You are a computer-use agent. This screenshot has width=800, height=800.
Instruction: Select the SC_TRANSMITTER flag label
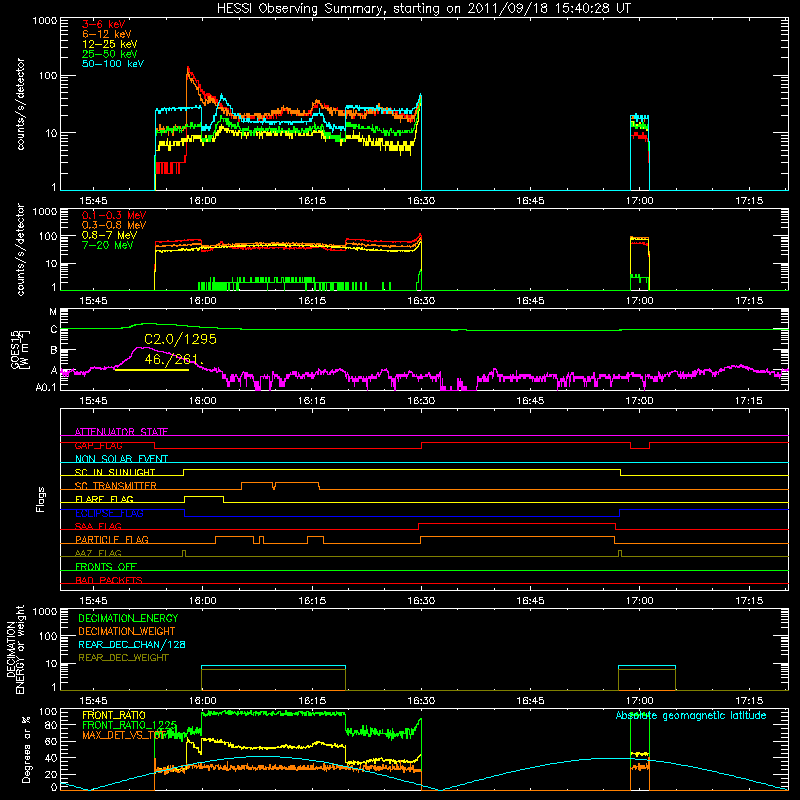[x=116, y=486]
